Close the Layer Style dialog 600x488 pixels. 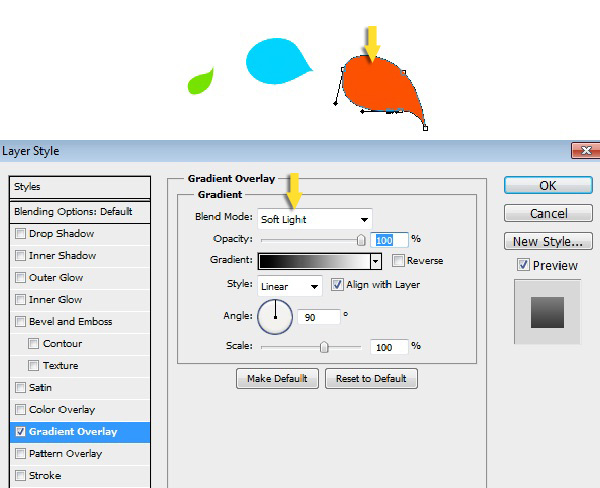coord(584,151)
